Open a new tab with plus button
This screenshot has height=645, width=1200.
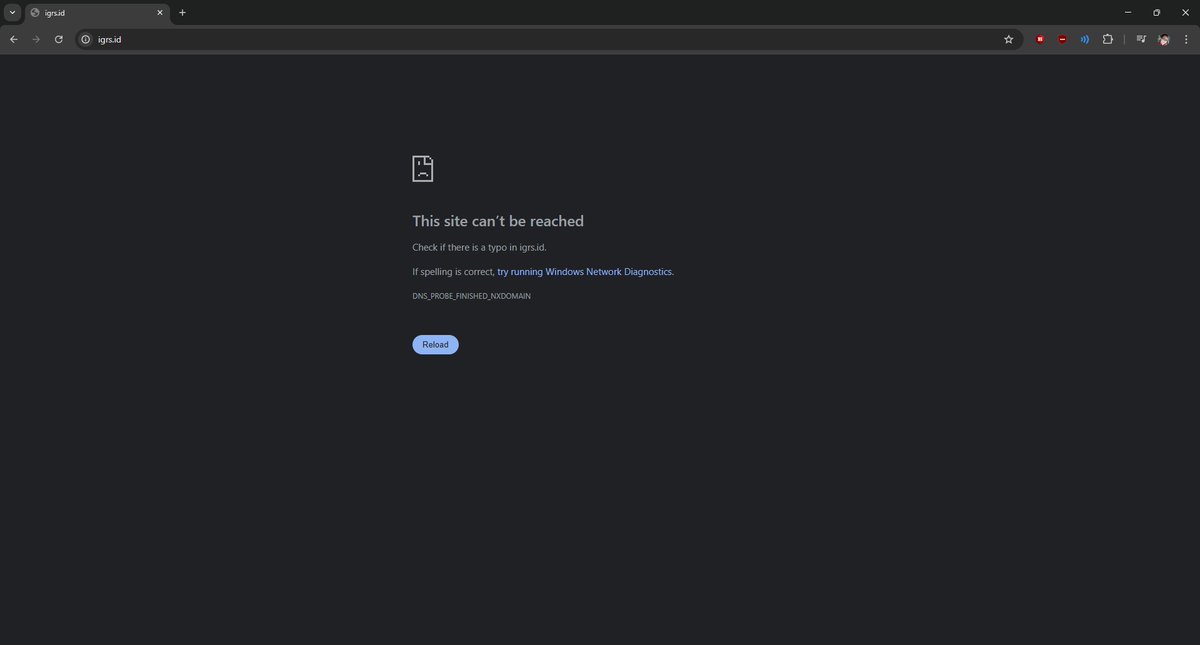coord(182,13)
